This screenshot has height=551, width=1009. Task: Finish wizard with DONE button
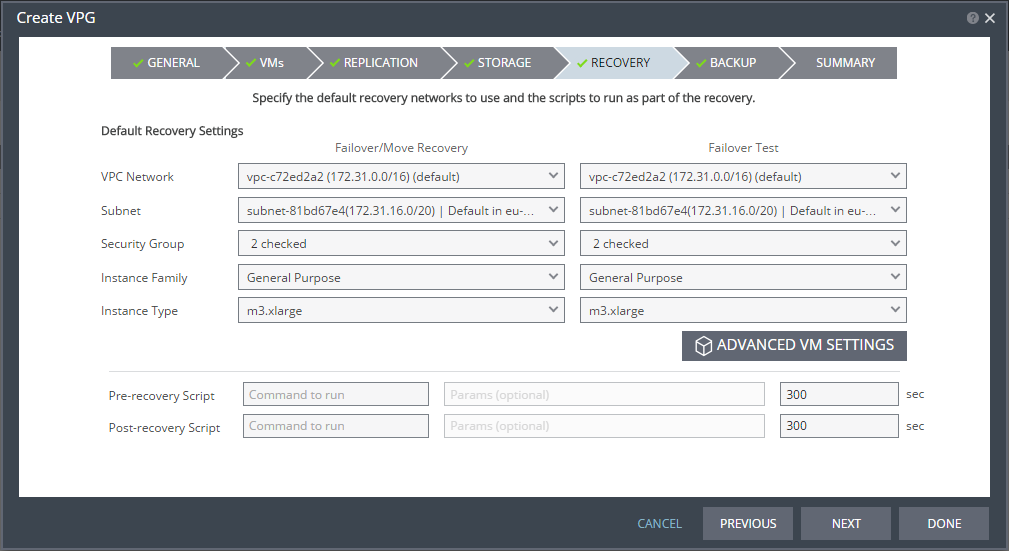pyautogui.click(x=944, y=524)
